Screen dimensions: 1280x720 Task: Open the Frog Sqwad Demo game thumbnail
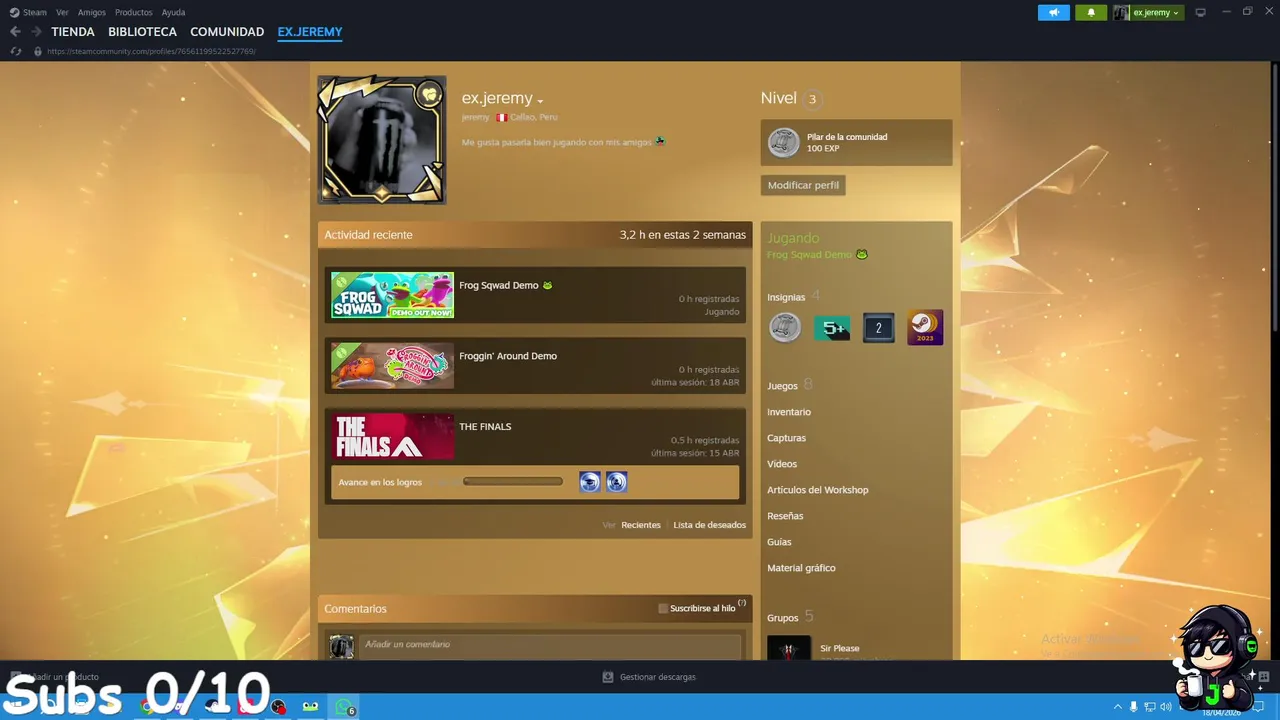click(392, 295)
